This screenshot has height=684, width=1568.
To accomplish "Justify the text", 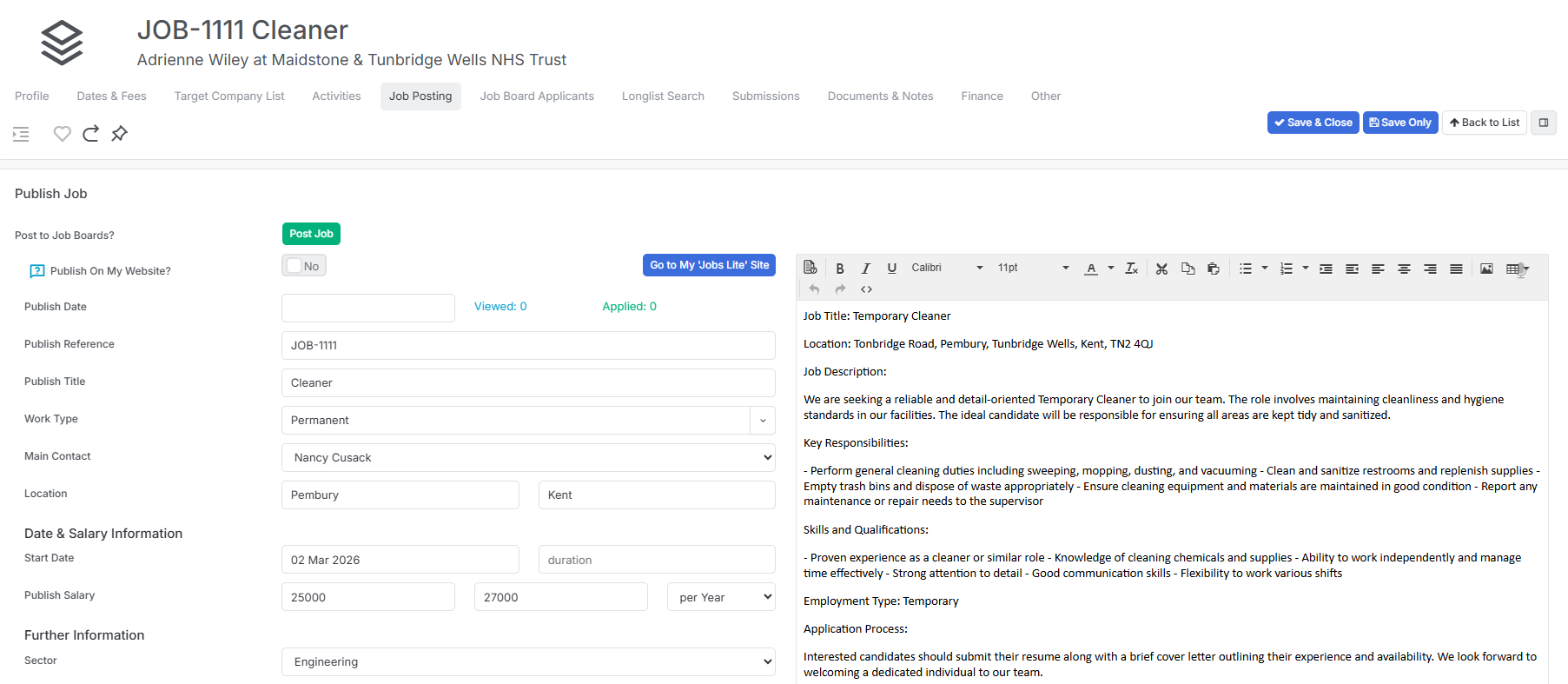I will [x=1456, y=269].
